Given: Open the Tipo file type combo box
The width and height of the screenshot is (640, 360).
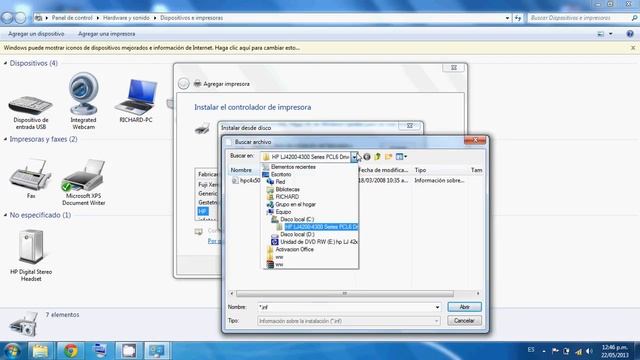Looking at the screenshot, I should (x=349, y=321).
